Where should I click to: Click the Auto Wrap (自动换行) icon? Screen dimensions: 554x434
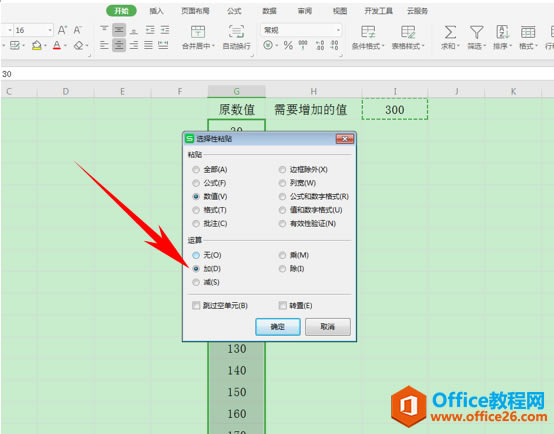[x=236, y=32]
